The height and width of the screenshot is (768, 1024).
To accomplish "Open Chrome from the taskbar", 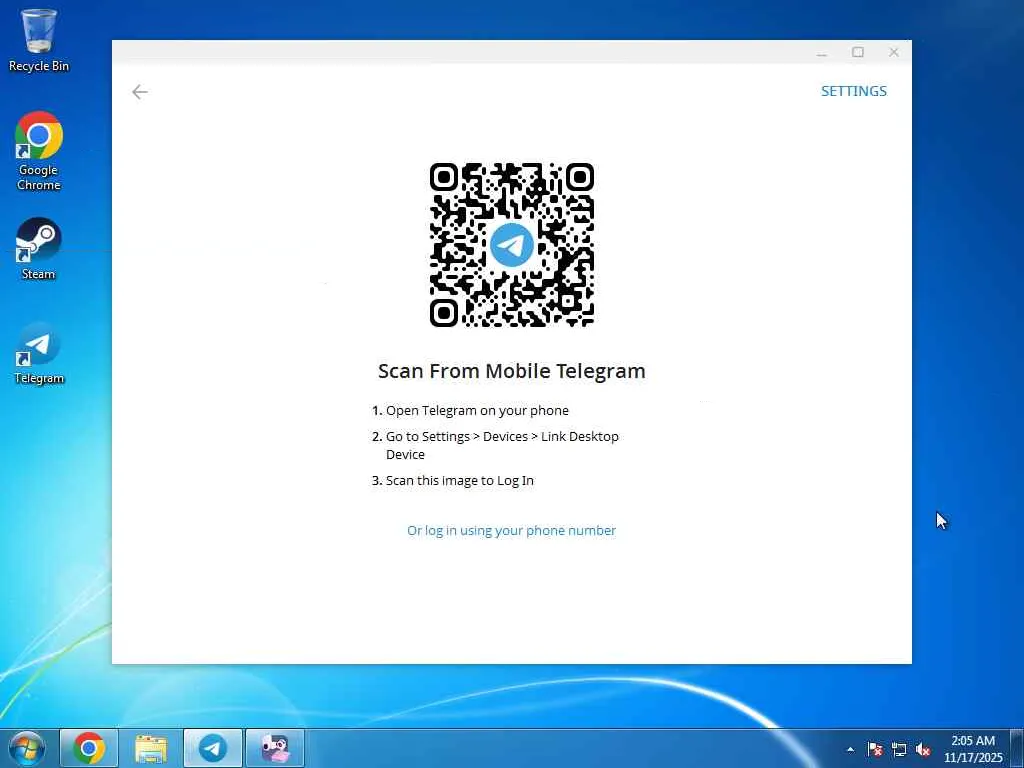I will tap(89, 748).
